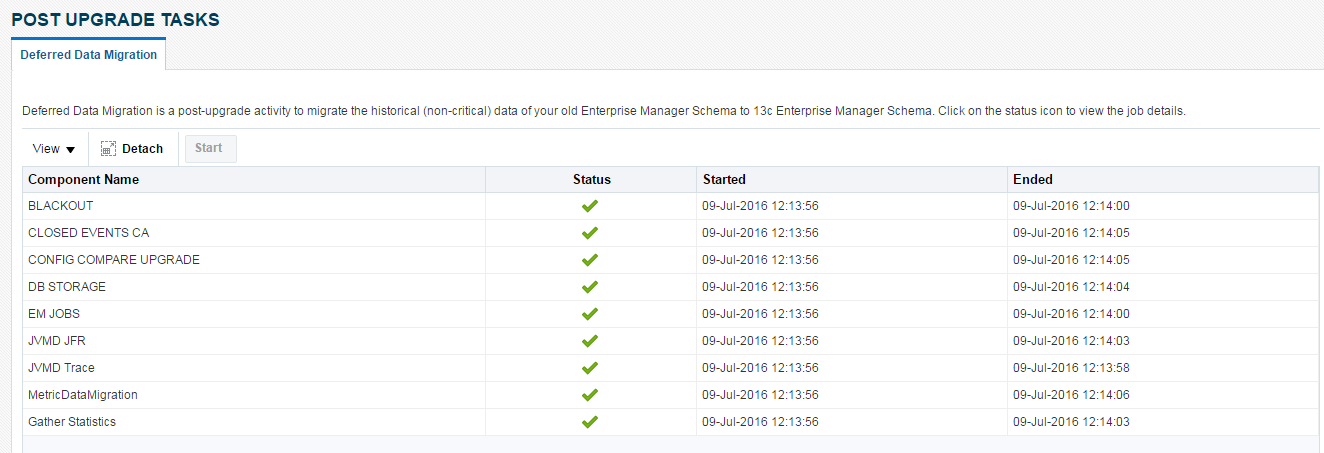Sort by Component Name column header
Image resolution: width=1324 pixels, height=453 pixels.
(x=84, y=180)
